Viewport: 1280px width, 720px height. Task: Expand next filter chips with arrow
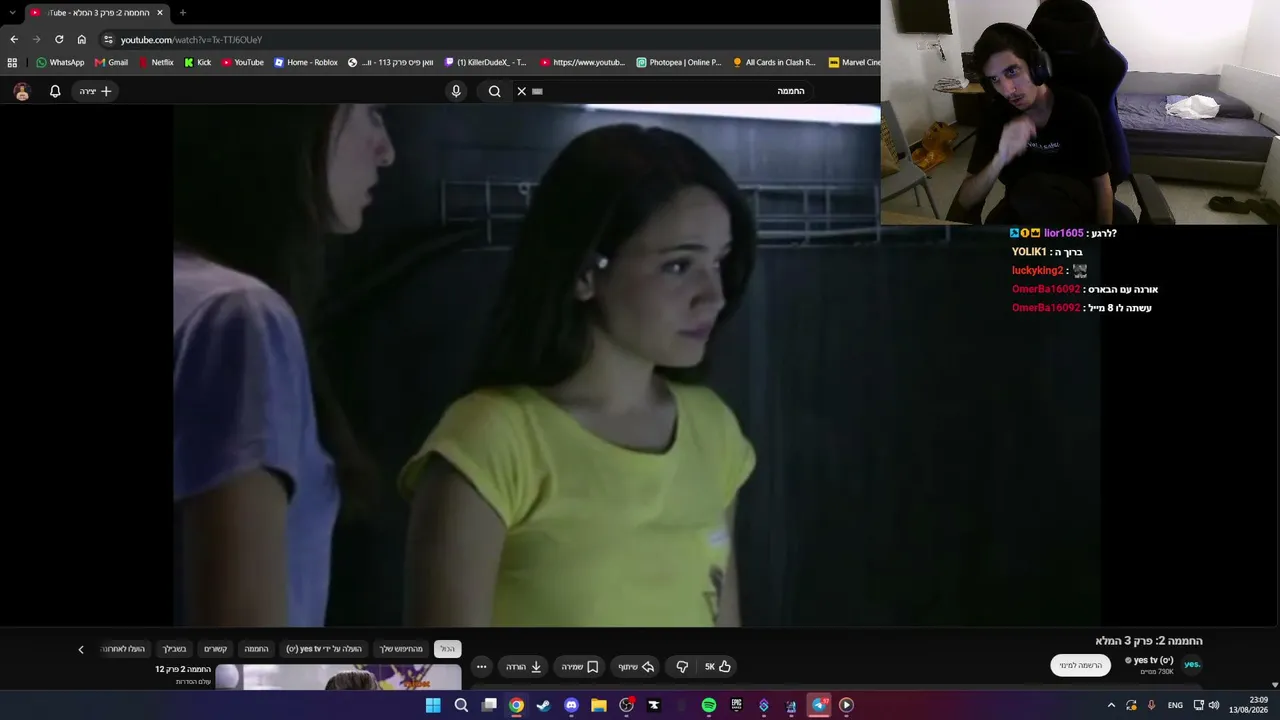pyautogui.click(x=81, y=649)
